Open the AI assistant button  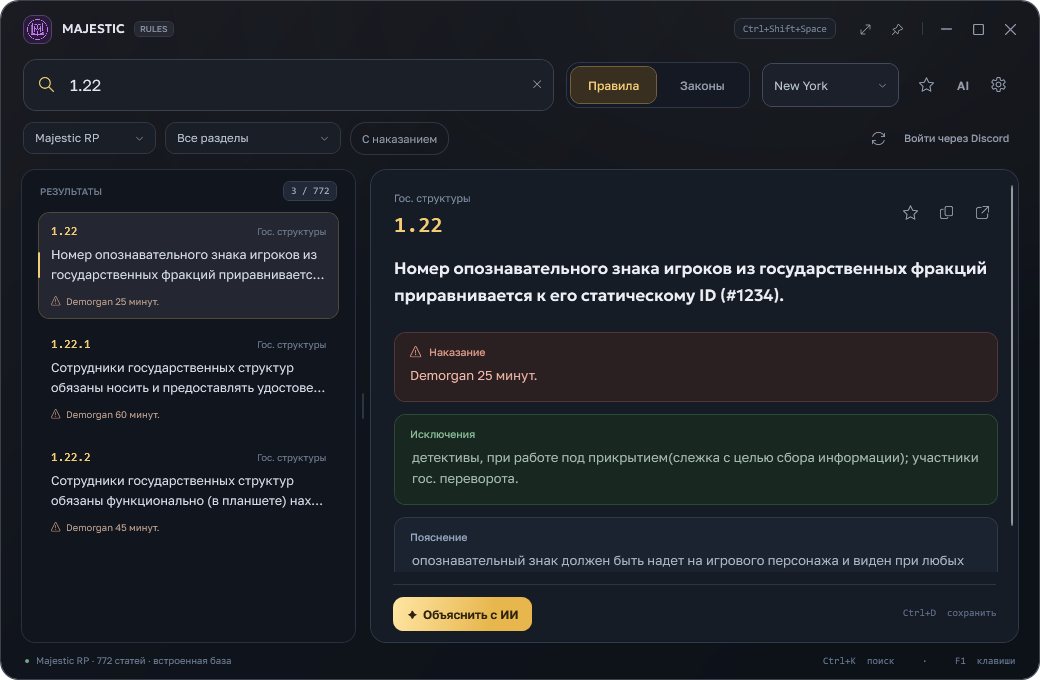[962, 86]
